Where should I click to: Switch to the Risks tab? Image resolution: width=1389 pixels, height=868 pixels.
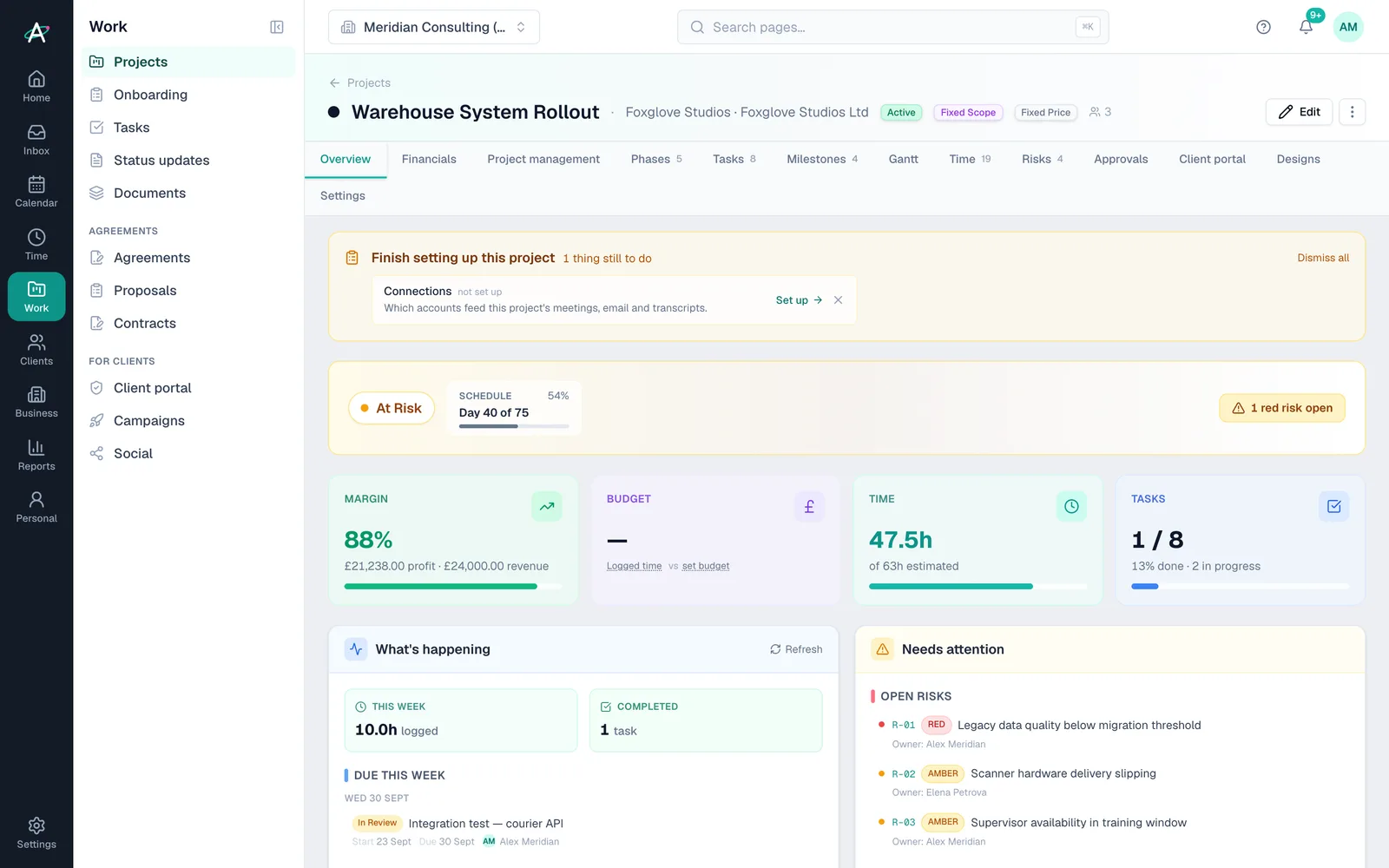point(1042,160)
